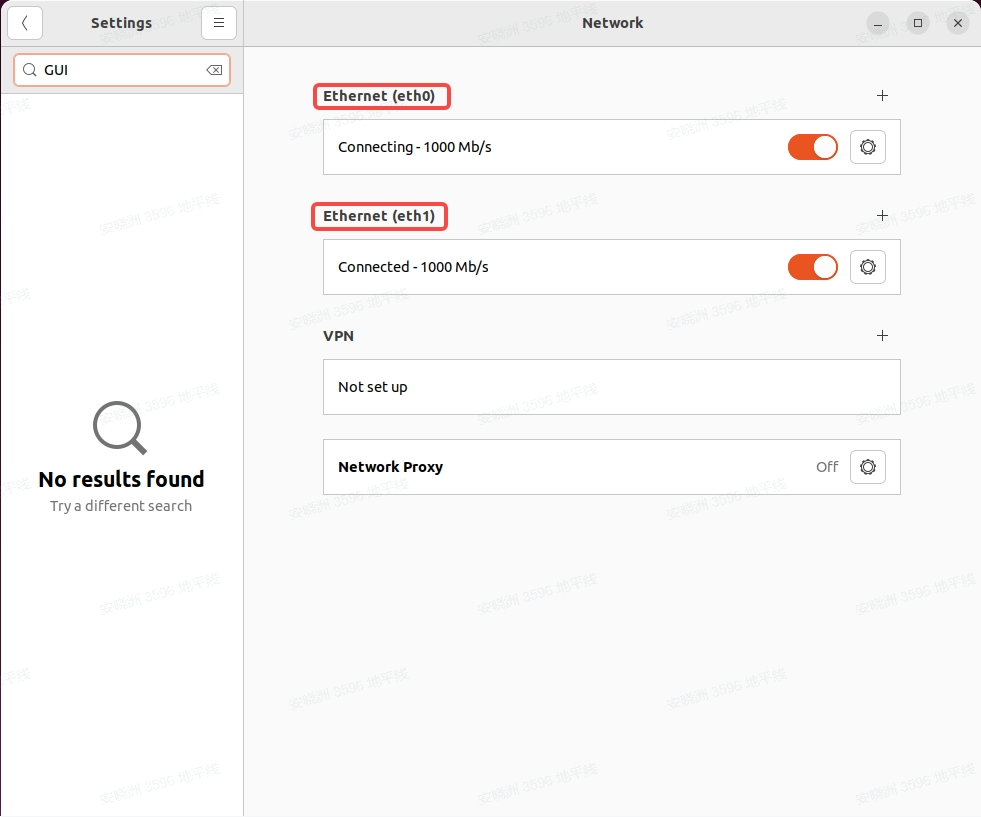
Task: Minimize the Settings window
Action: tap(878, 23)
